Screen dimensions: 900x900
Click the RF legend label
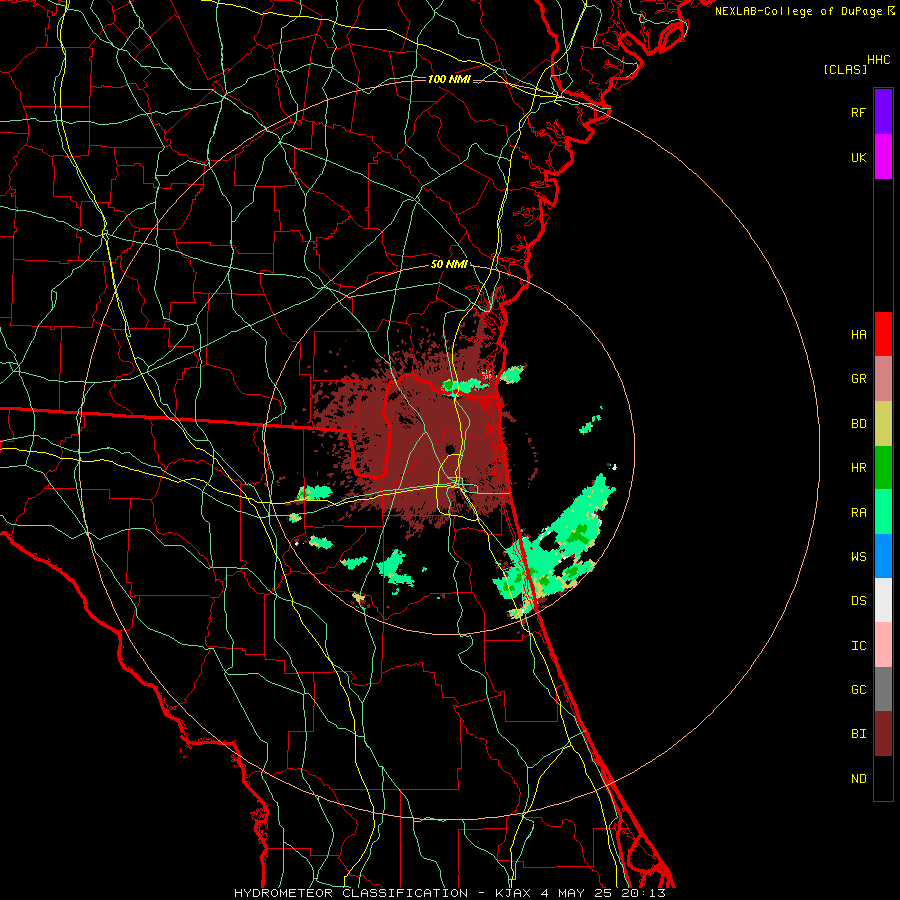click(859, 113)
